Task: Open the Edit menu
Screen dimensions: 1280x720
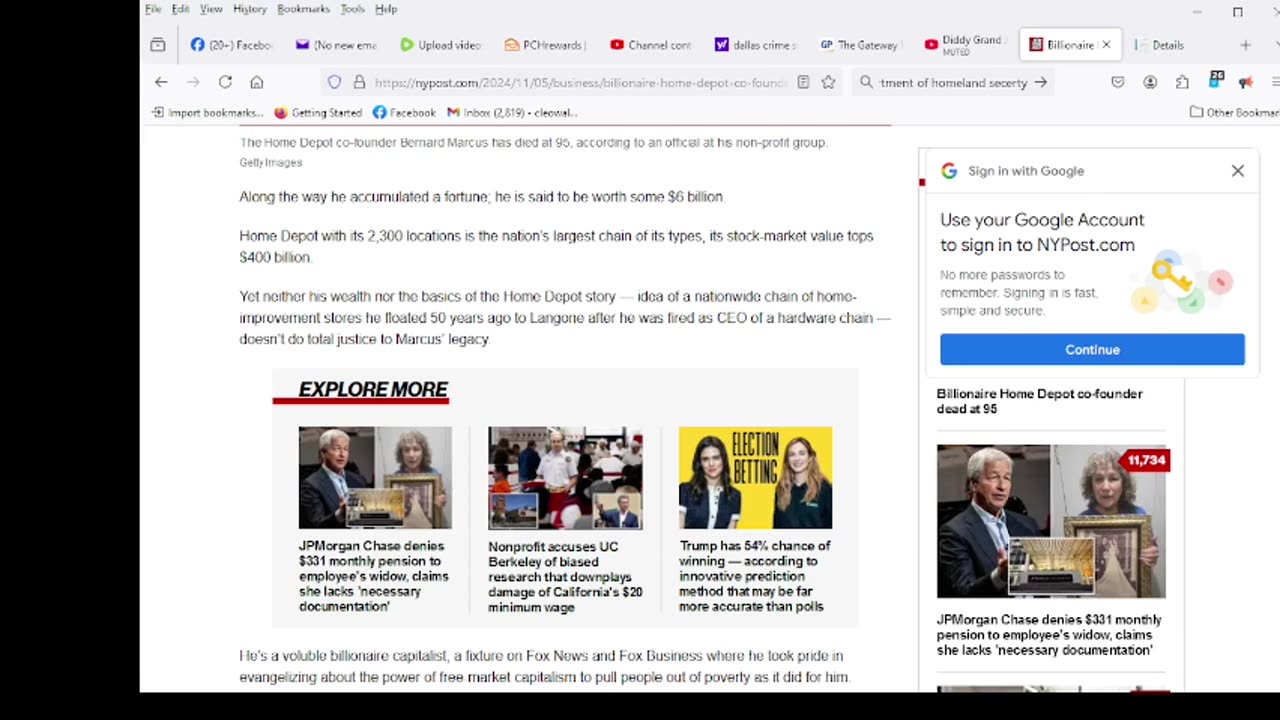Action: (x=180, y=9)
